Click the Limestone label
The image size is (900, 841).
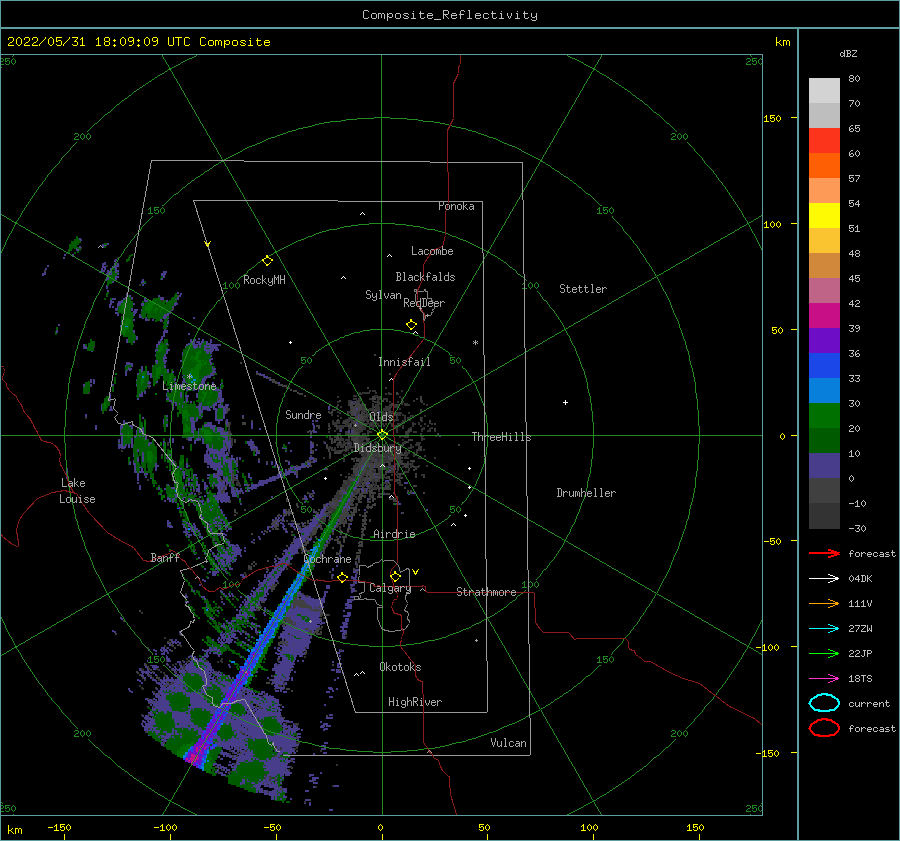click(189, 386)
